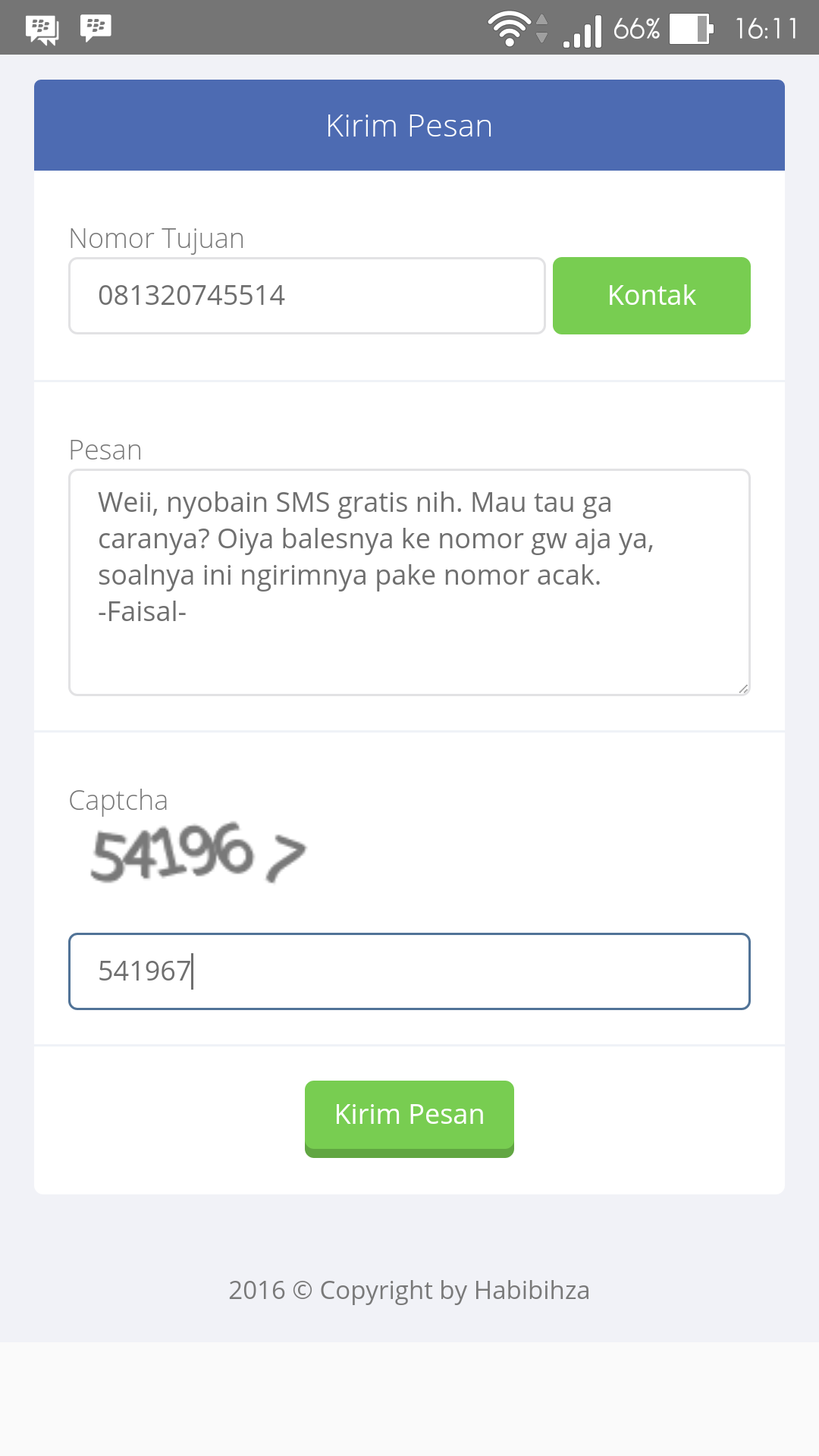Tap the cellular signal strength icon

point(582,30)
